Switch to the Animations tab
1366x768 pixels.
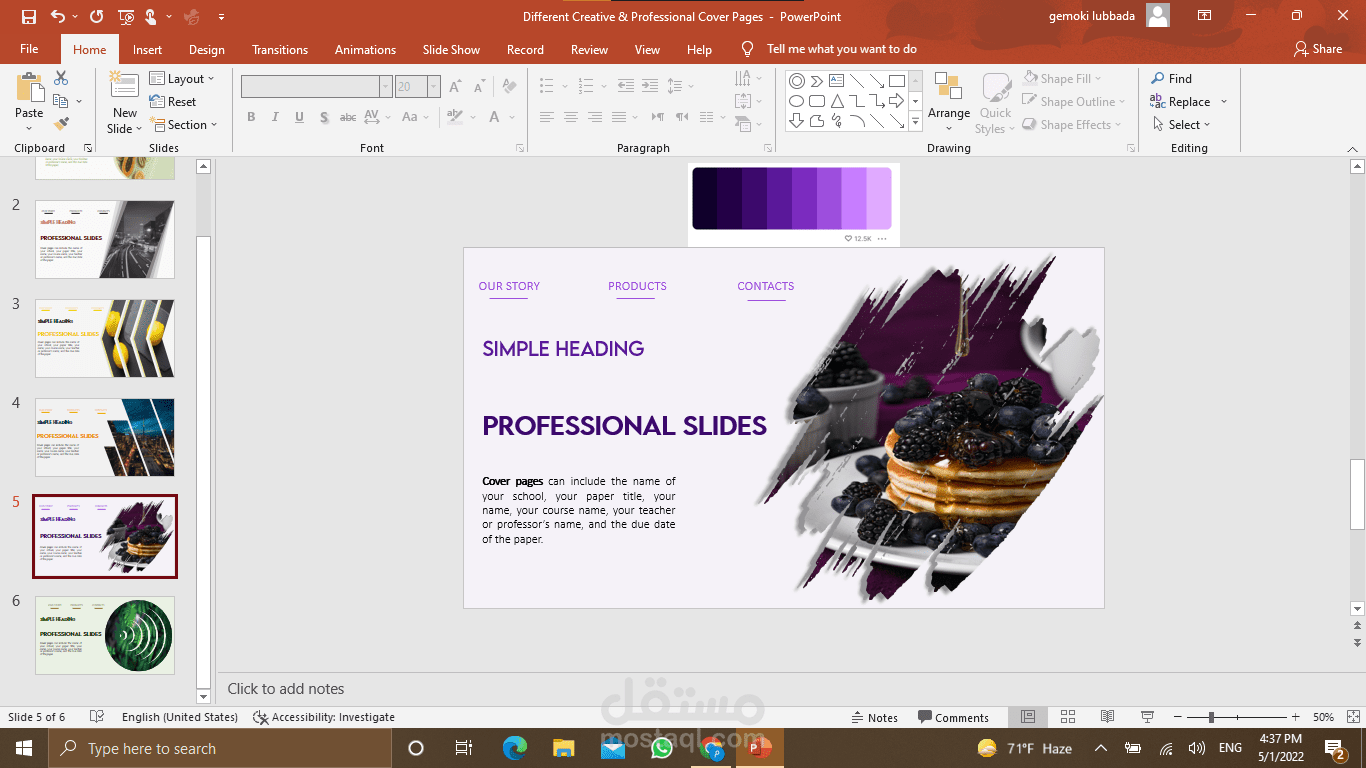[365, 49]
